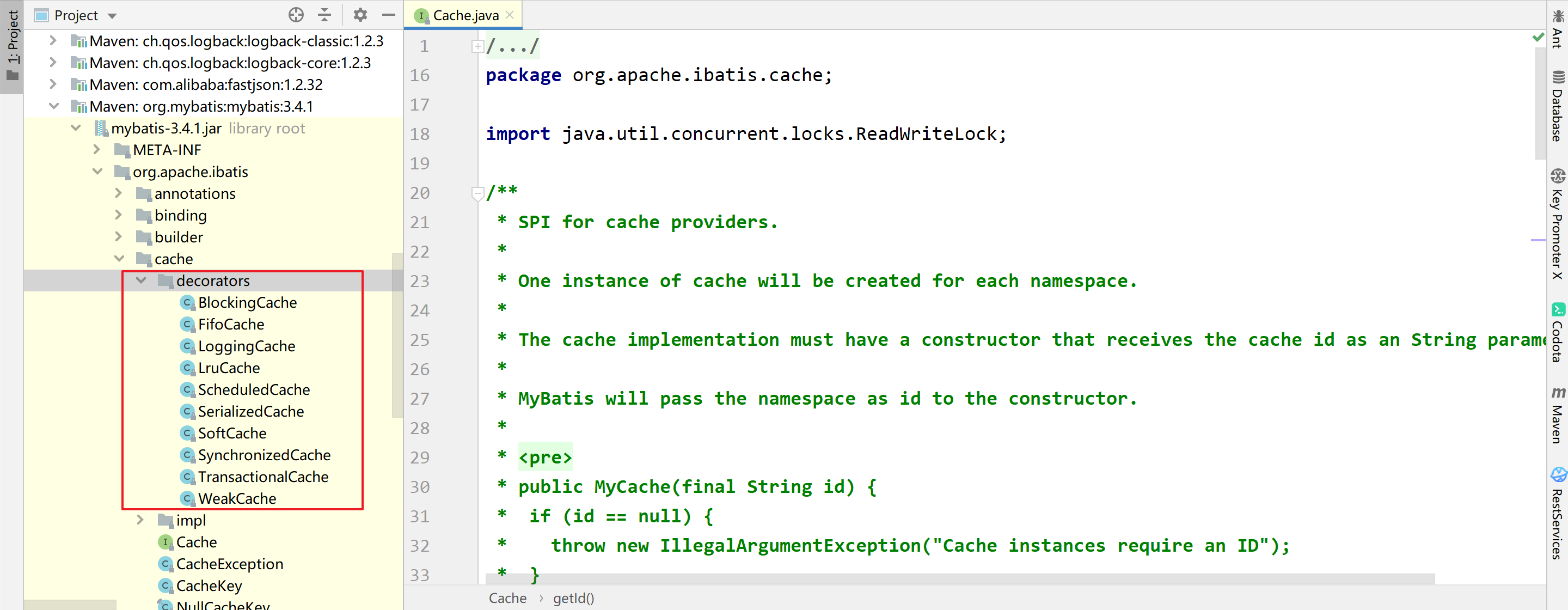This screenshot has height=610, width=1568.
Task: Click the Collapse All icon in Project panel
Action: [x=325, y=15]
